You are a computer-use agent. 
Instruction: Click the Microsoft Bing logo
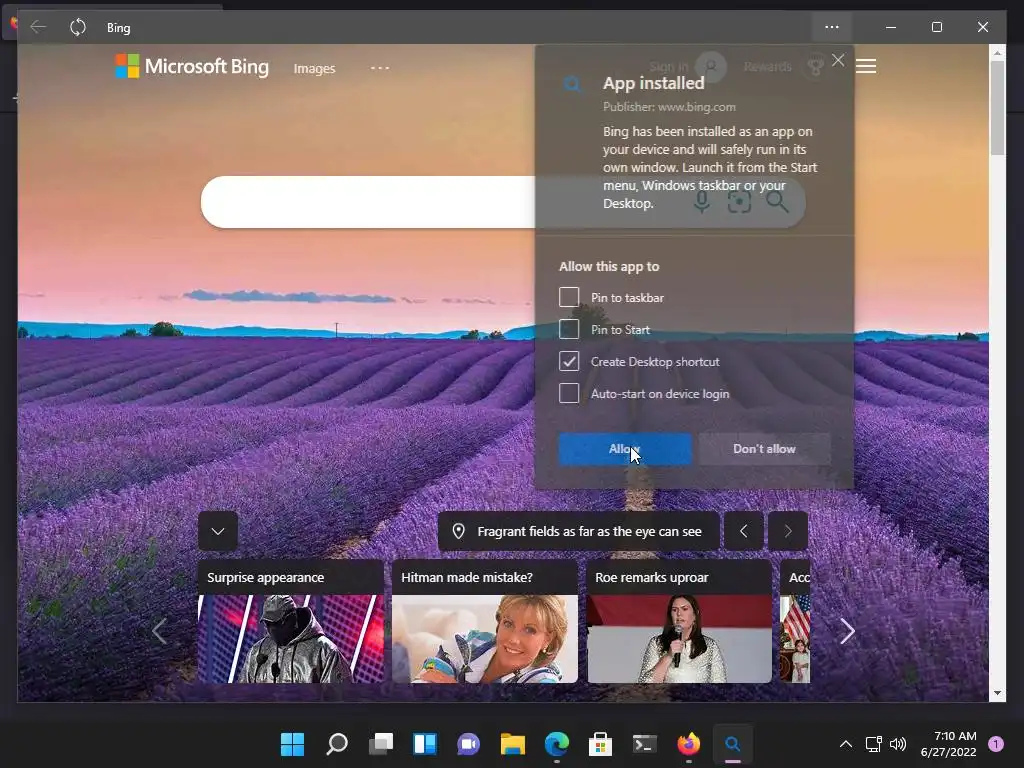(192, 67)
